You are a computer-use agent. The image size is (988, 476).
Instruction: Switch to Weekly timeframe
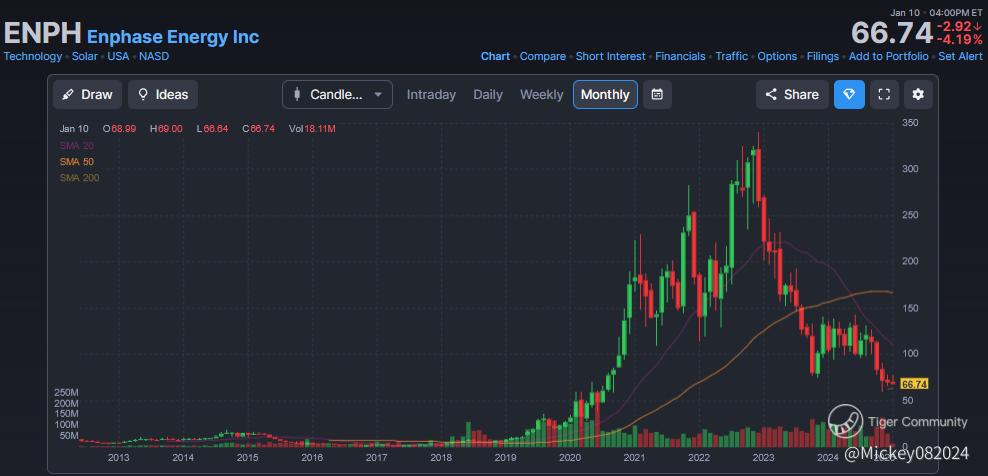tap(541, 95)
